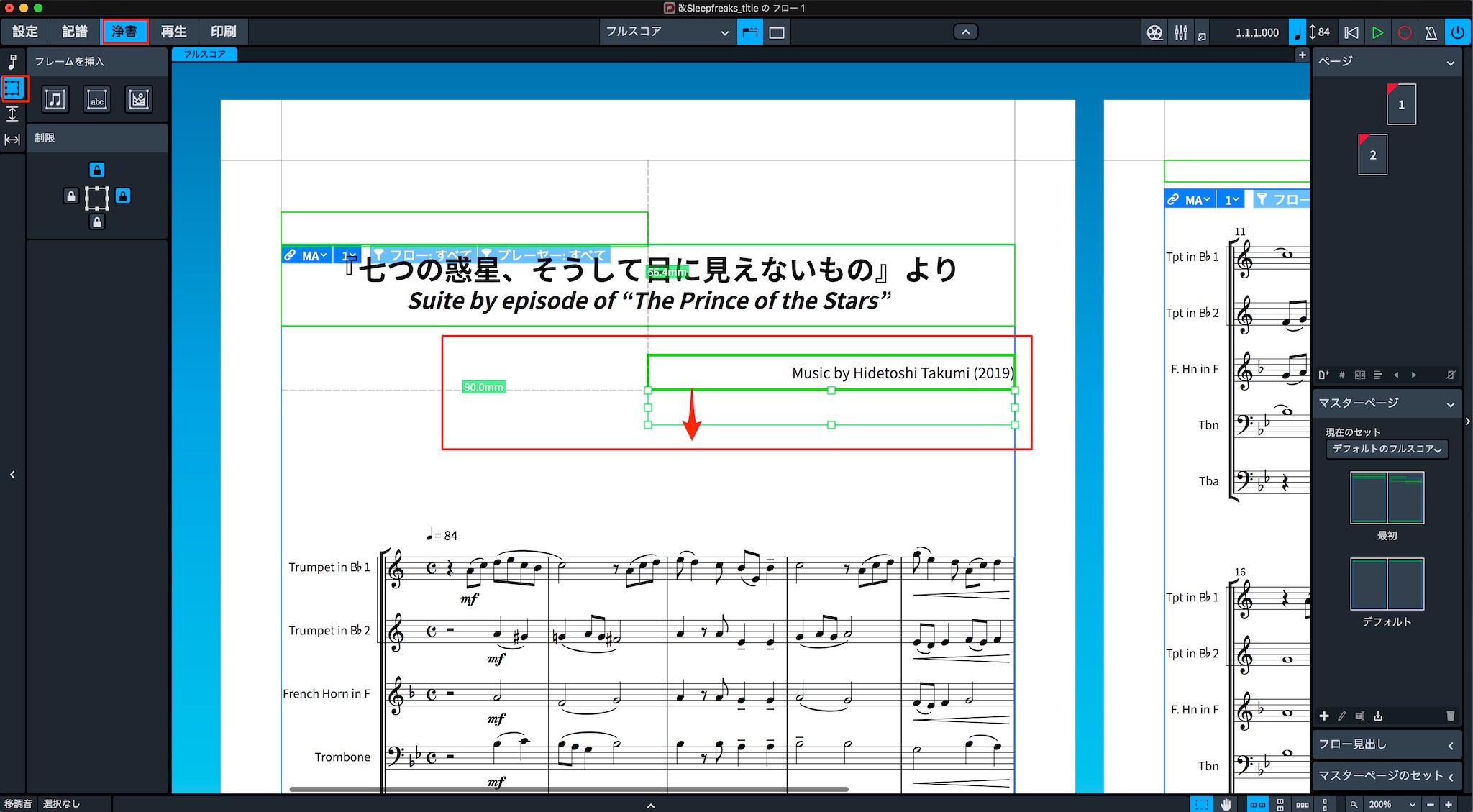Select the staff spacing tool
The width and height of the screenshot is (1473, 812).
click(12, 114)
